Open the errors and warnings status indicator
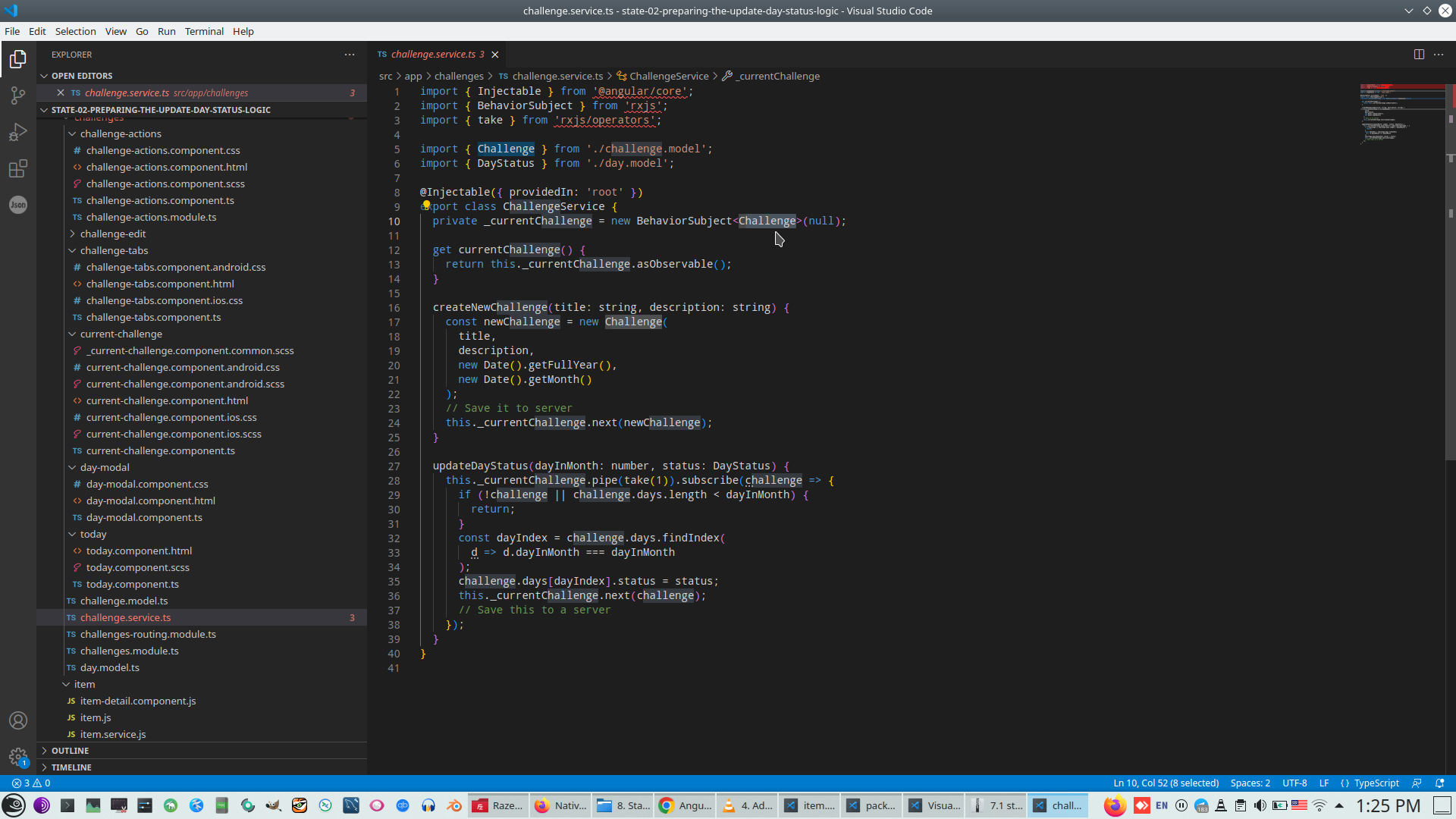Viewport: 1456px width, 819px height. click(x=31, y=783)
